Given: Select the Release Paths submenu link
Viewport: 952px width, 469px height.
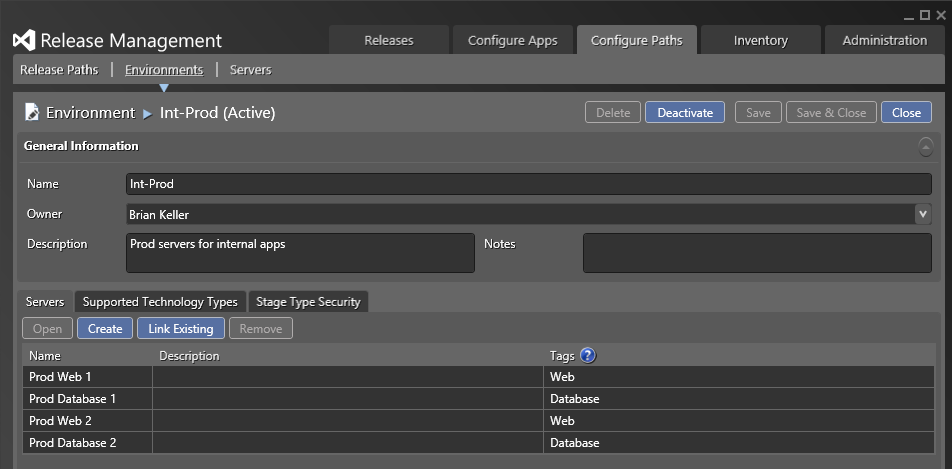Looking at the screenshot, I should 59,70.
